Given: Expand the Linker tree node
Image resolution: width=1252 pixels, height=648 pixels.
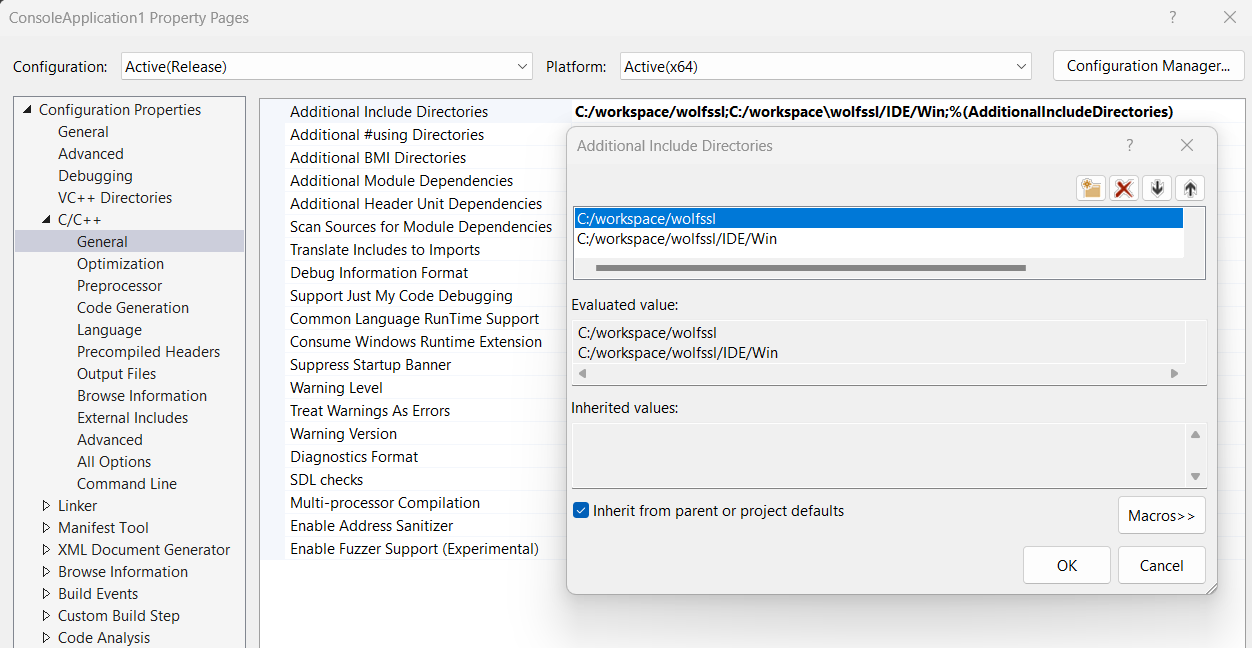Looking at the screenshot, I should pos(46,506).
